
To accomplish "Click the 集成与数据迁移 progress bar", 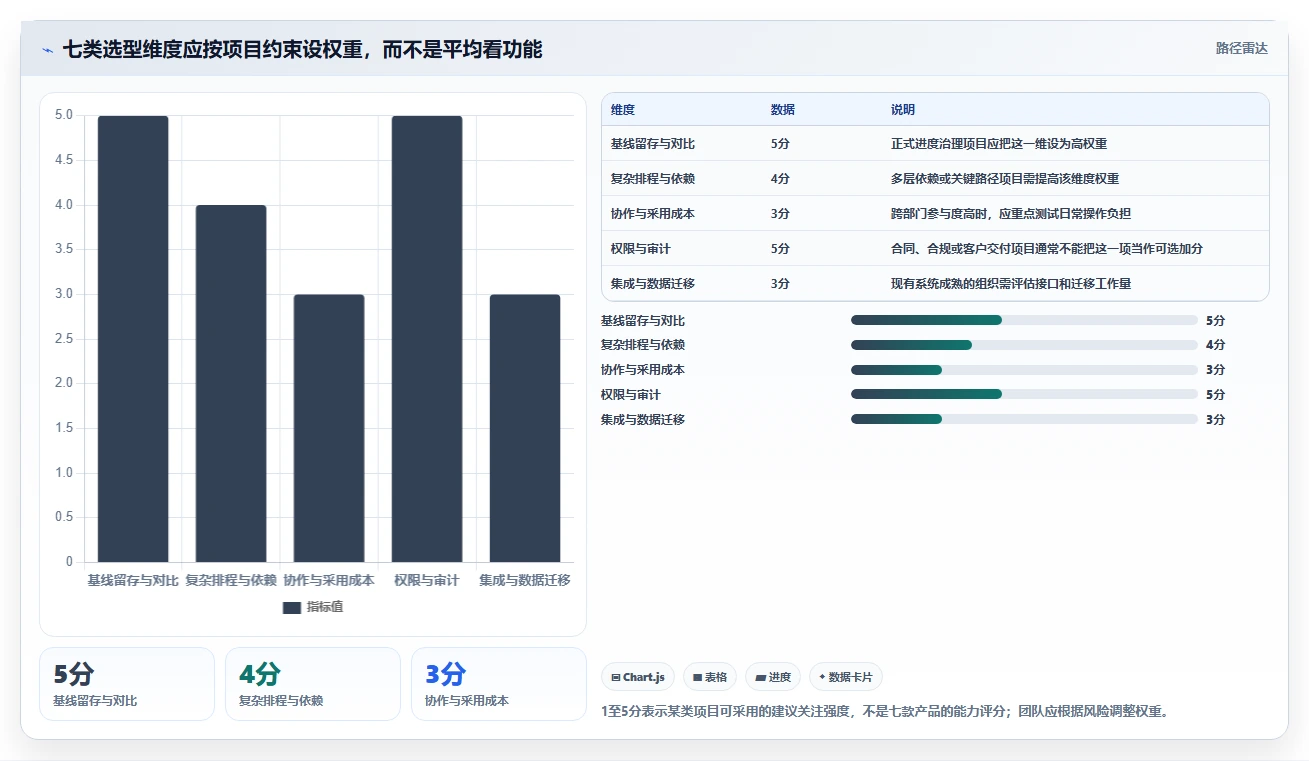I will 1024,419.
